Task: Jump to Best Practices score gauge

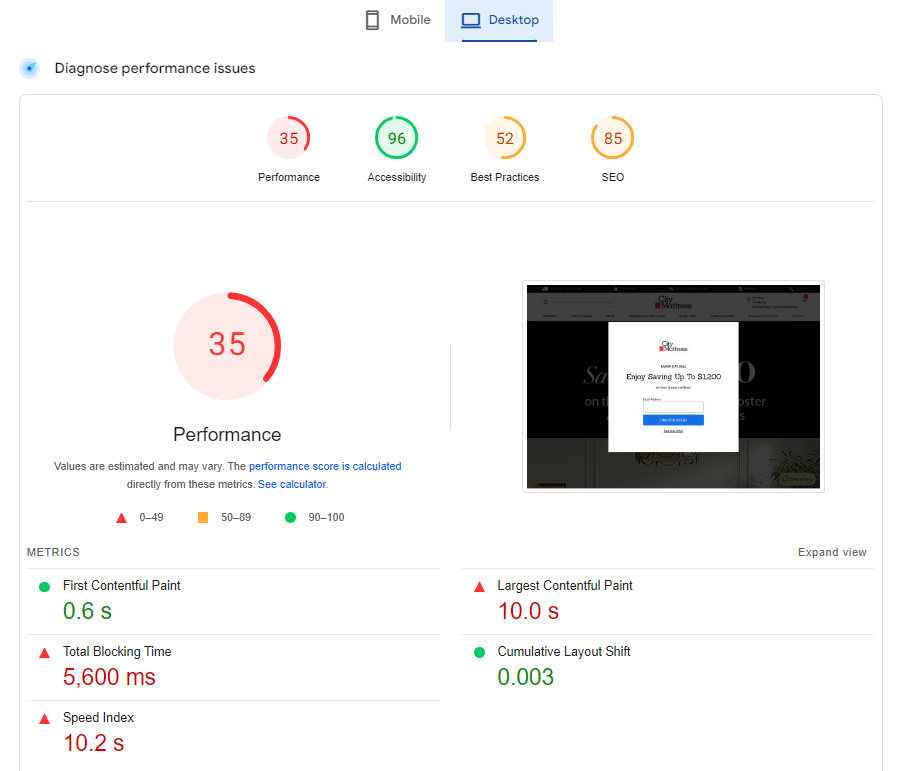Action: pyautogui.click(x=505, y=139)
